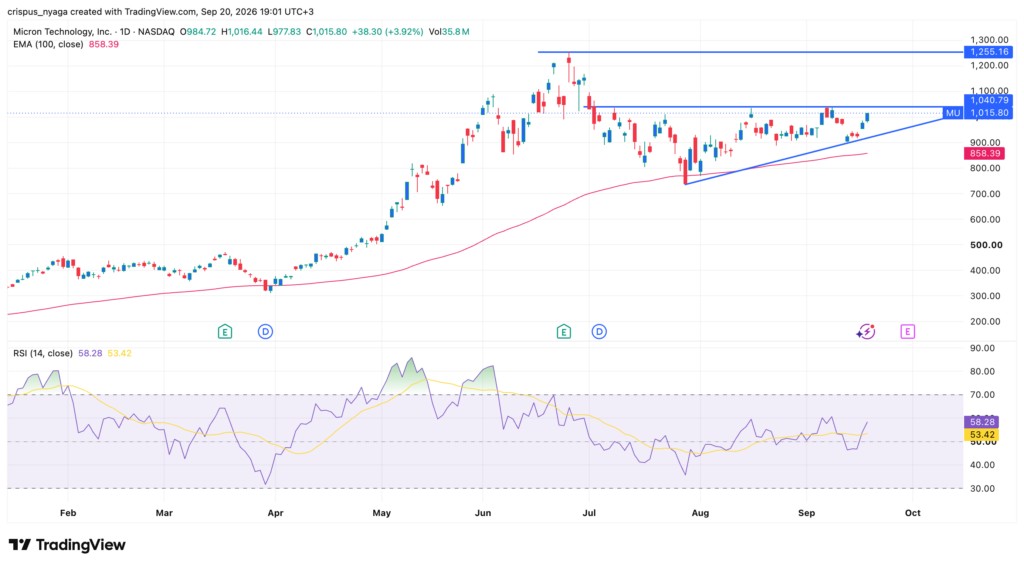Image resolution: width=1024 pixels, height=567 pixels.
Task: Click the Jul label on the time axis
Action: (x=589, y=513)
